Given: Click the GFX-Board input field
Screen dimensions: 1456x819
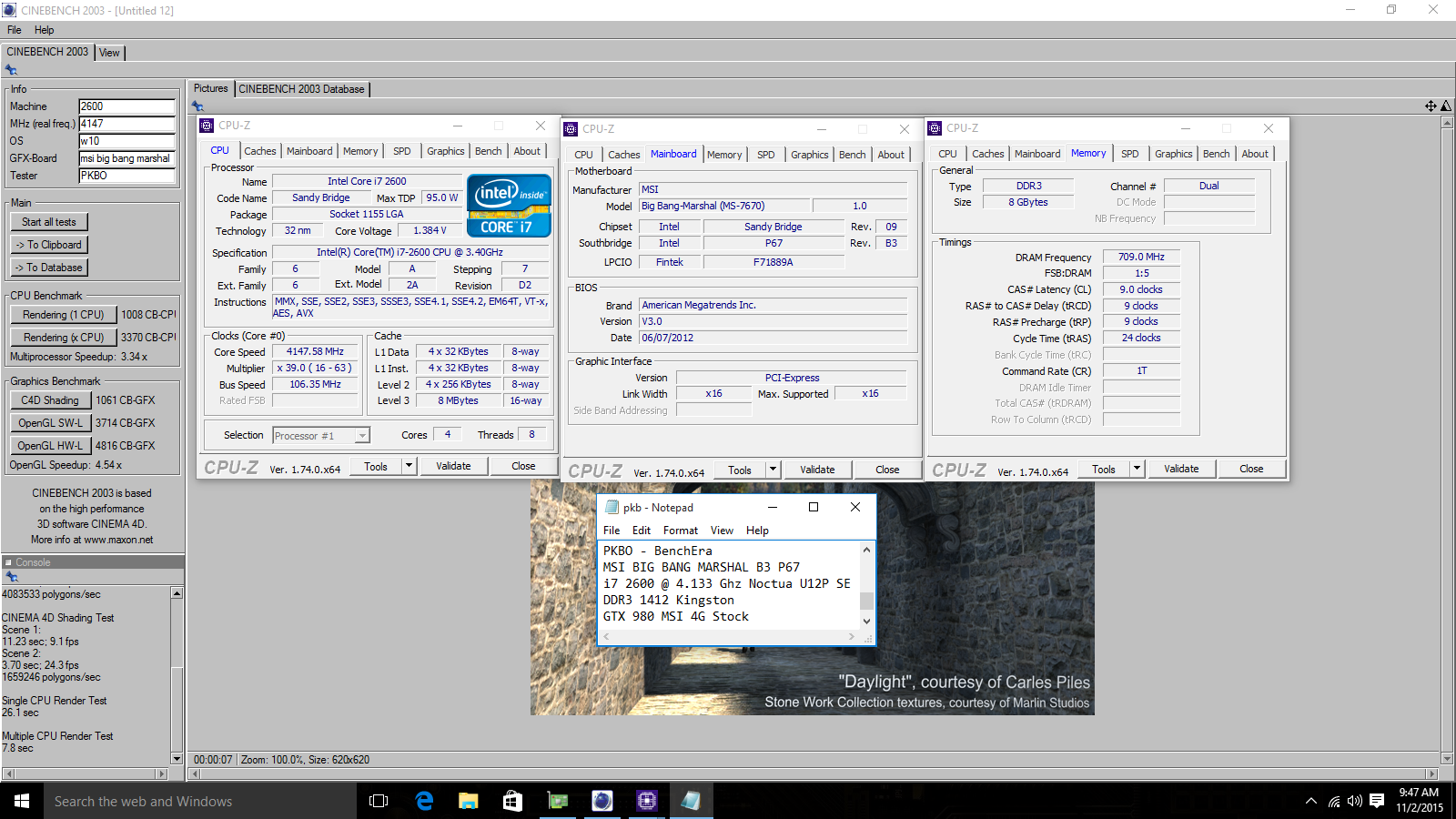Looking at the screenshot, I should coord(126,158).
